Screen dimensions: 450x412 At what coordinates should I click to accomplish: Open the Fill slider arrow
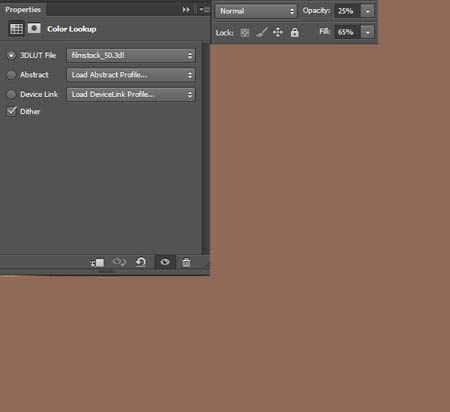point(368,32)
